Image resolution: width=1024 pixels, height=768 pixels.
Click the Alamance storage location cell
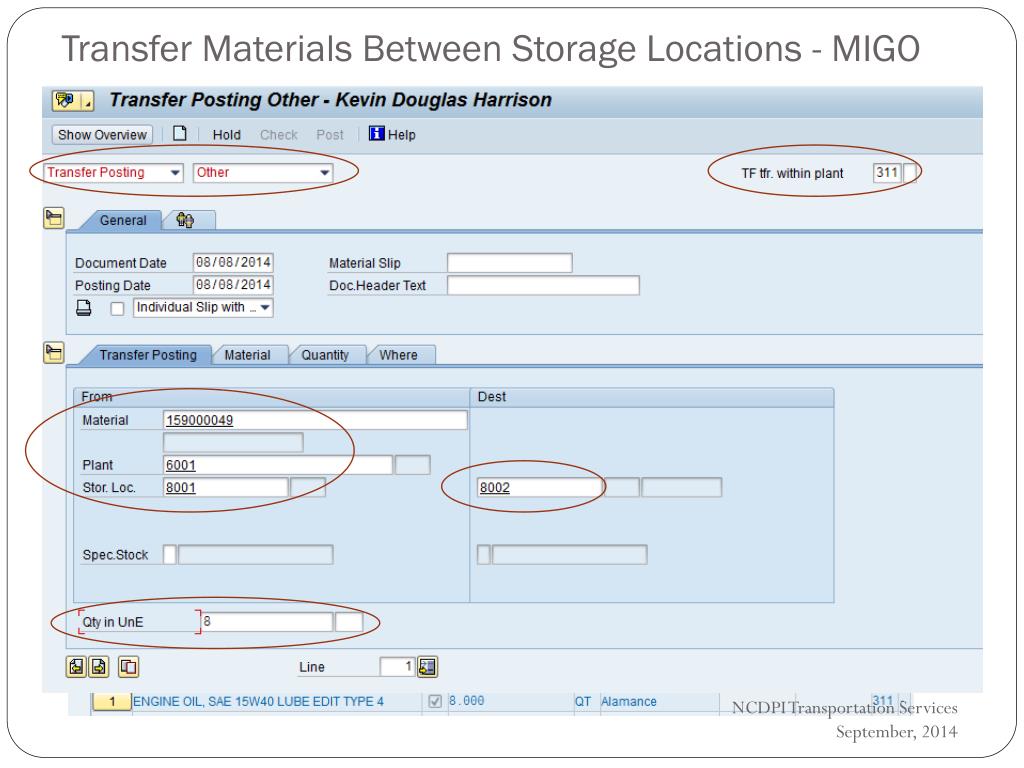[628, 701]
